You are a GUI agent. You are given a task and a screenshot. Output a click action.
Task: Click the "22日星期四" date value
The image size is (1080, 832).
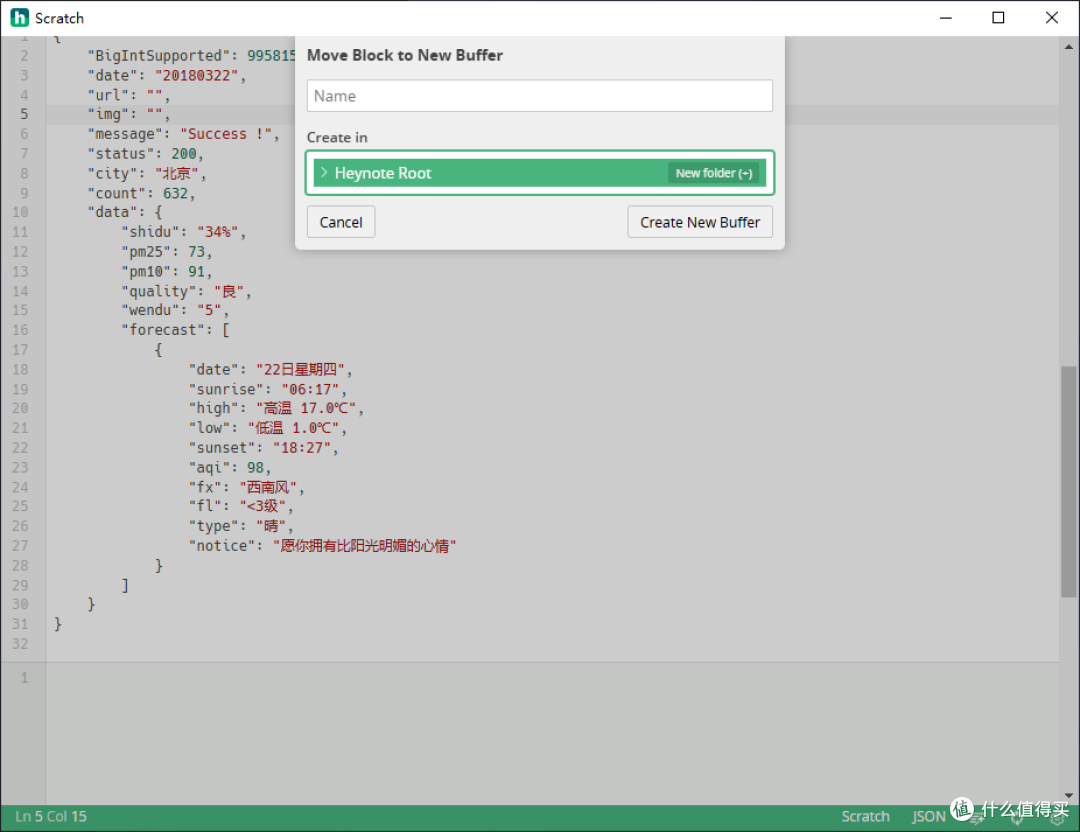pos(300,370)
